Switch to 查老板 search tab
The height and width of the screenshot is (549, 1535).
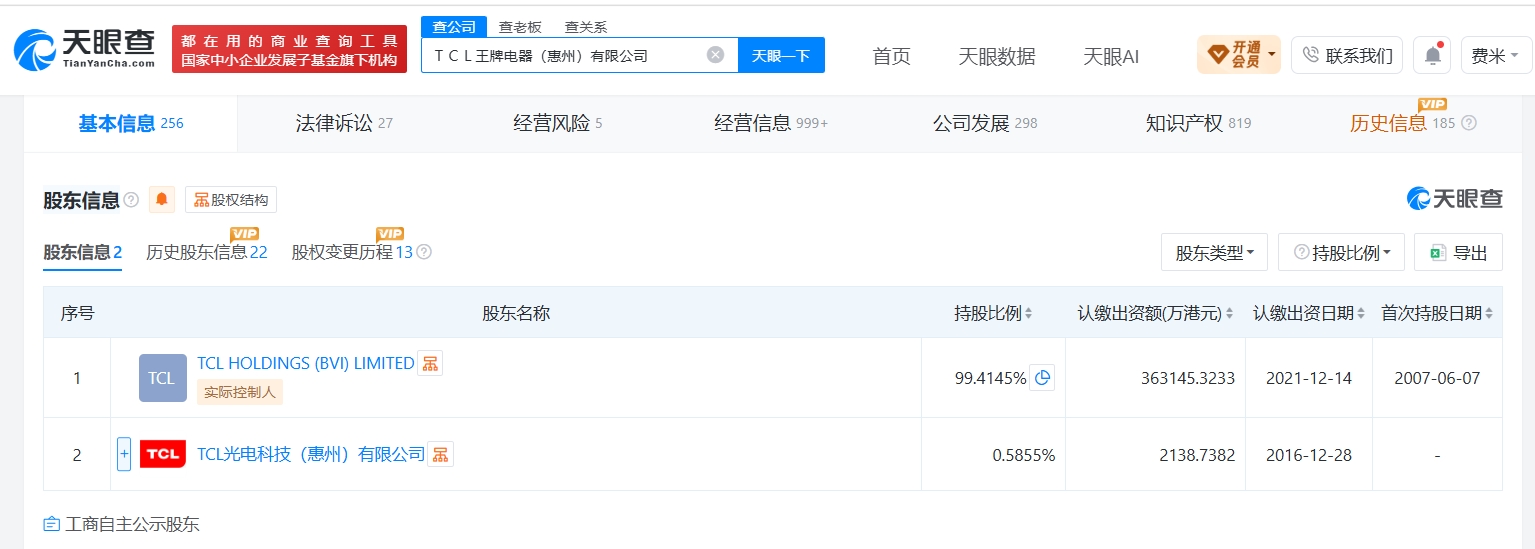tap(520, 27)
